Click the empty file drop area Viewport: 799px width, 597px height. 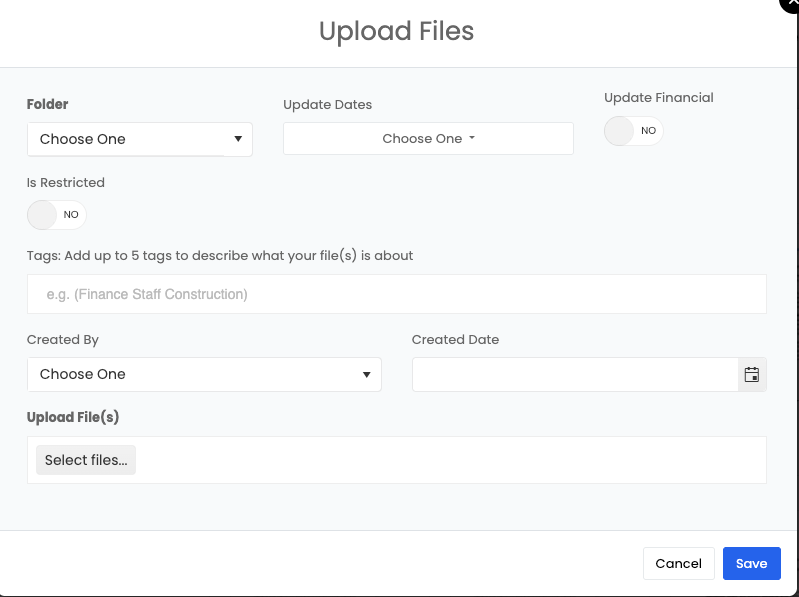pyautogui.click(x=450, y=460)
